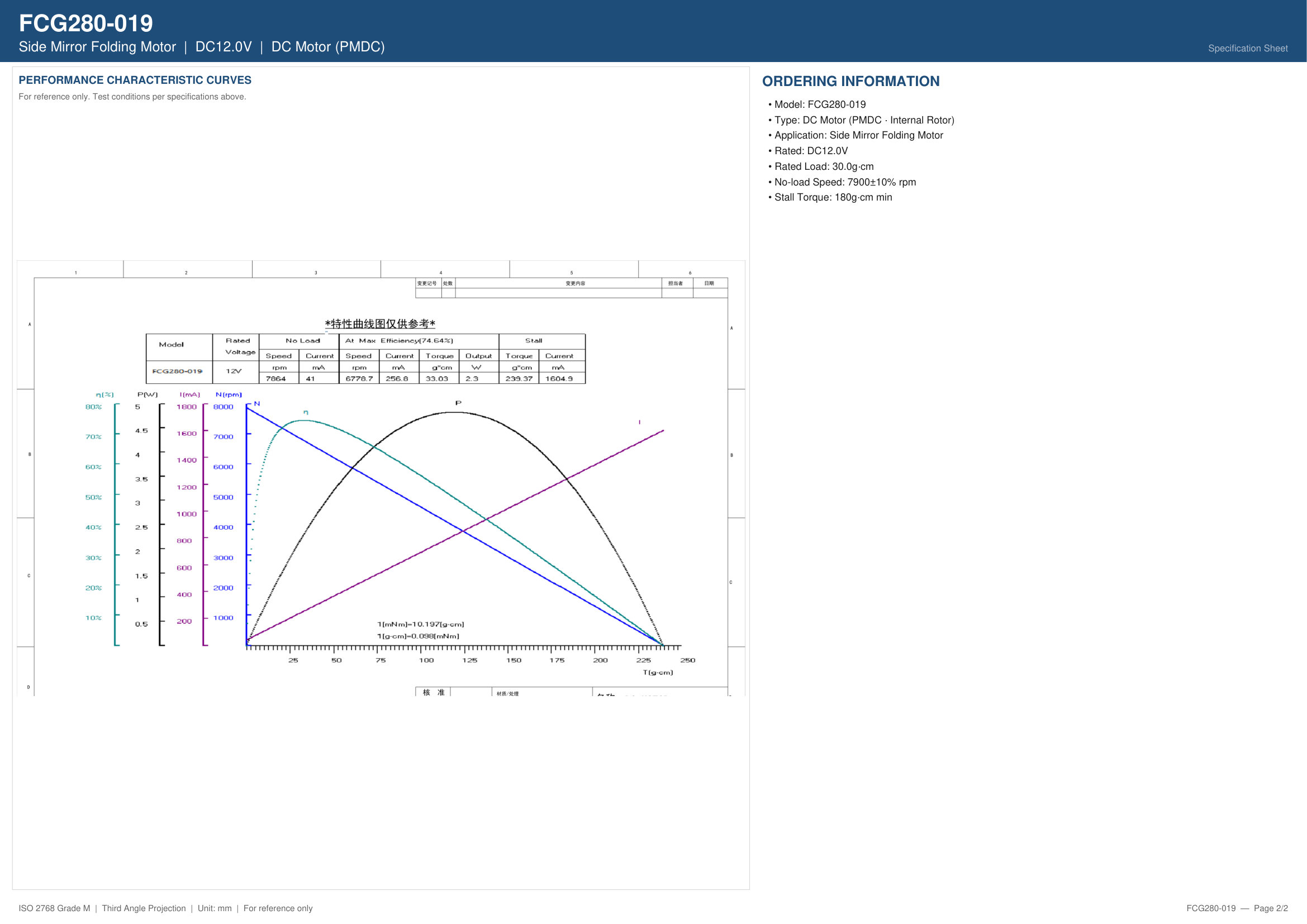The image size is (1307, 924).
Task: Click the I(mA) axis label
Action: [x=189, y=395]
